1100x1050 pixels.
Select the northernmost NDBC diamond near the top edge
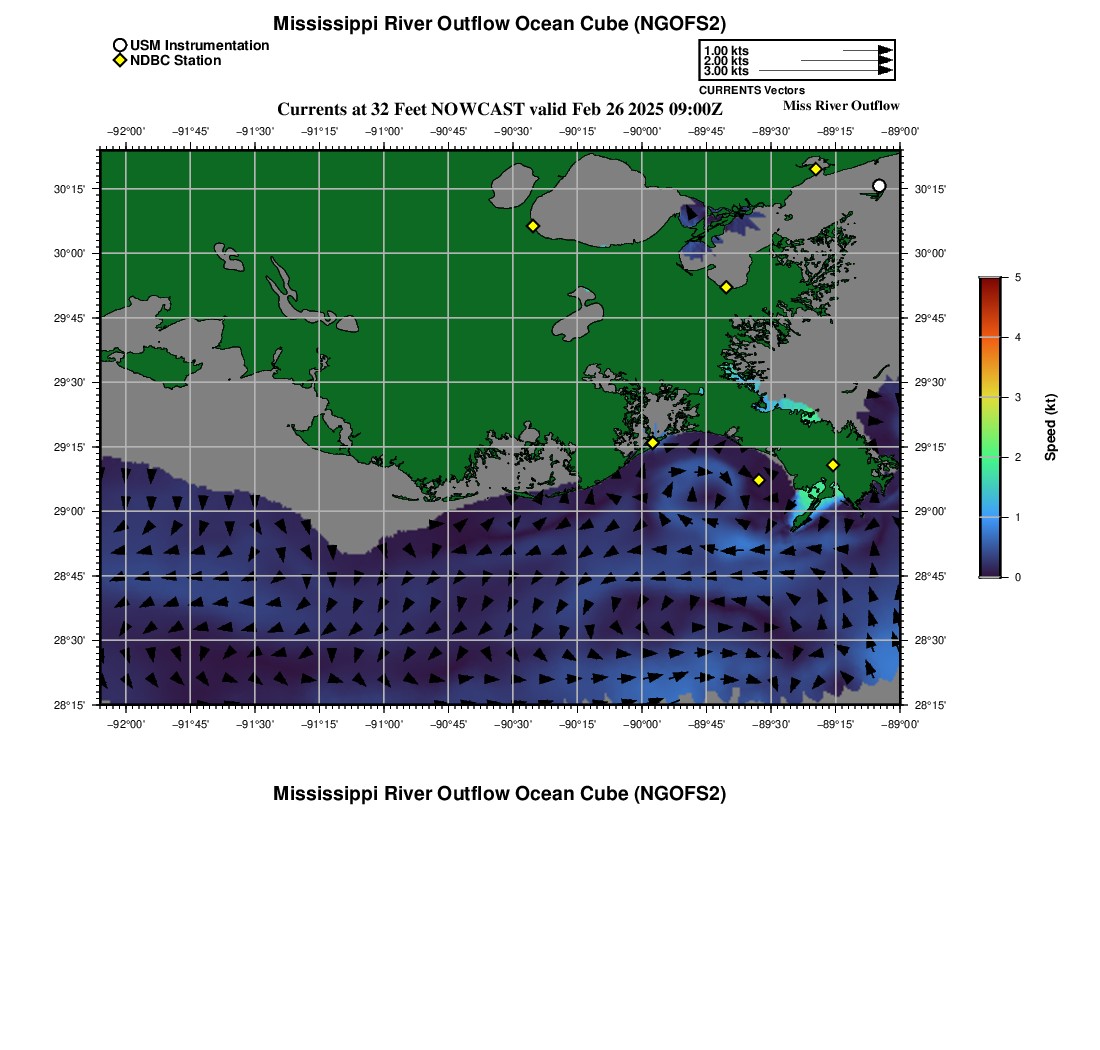pyautogui.click(x=816, y=169)
